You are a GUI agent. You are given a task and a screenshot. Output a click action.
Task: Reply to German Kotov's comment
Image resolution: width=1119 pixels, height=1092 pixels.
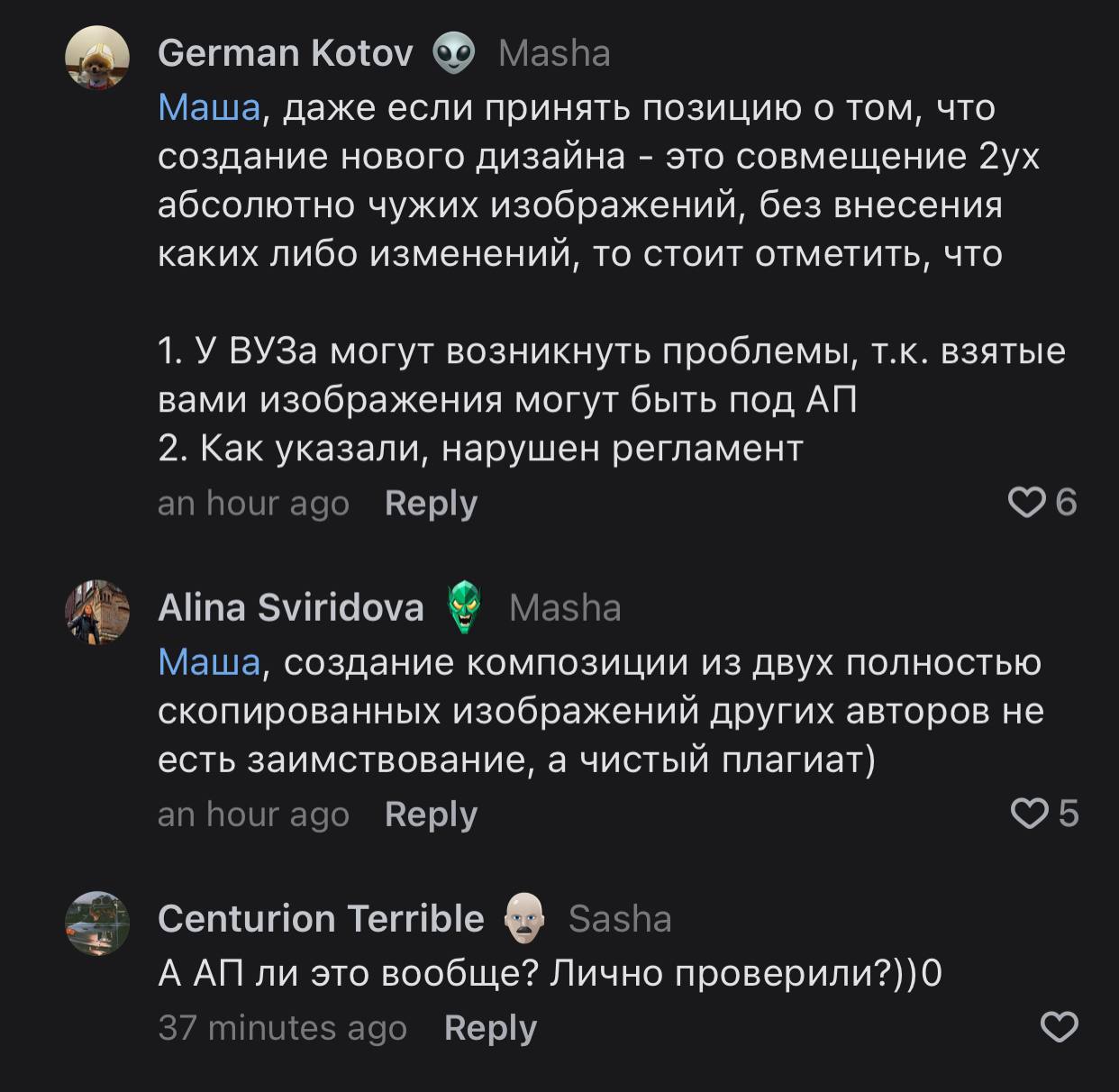[431, 504]
